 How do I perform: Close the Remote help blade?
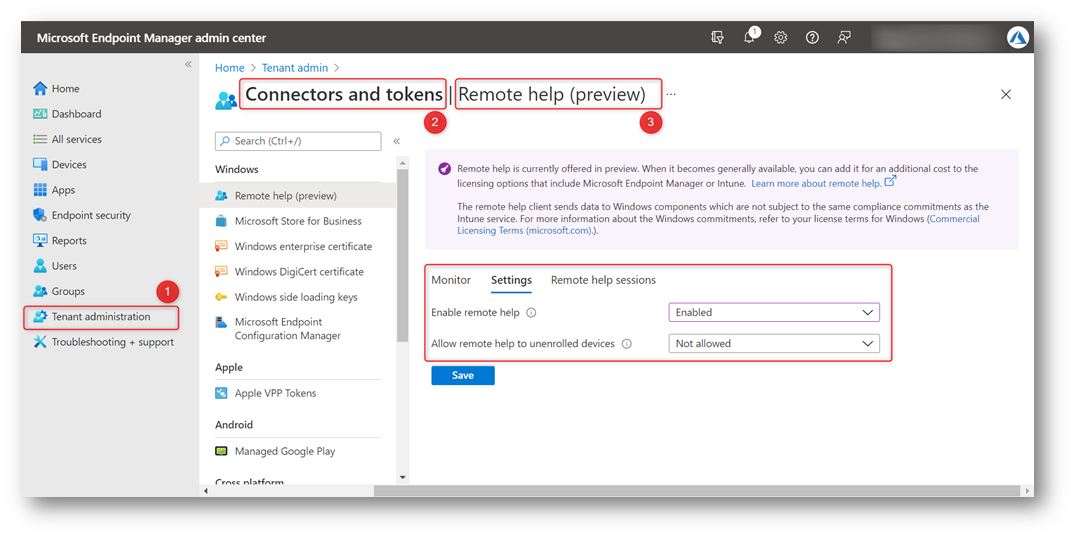(x=1006, y=95)
